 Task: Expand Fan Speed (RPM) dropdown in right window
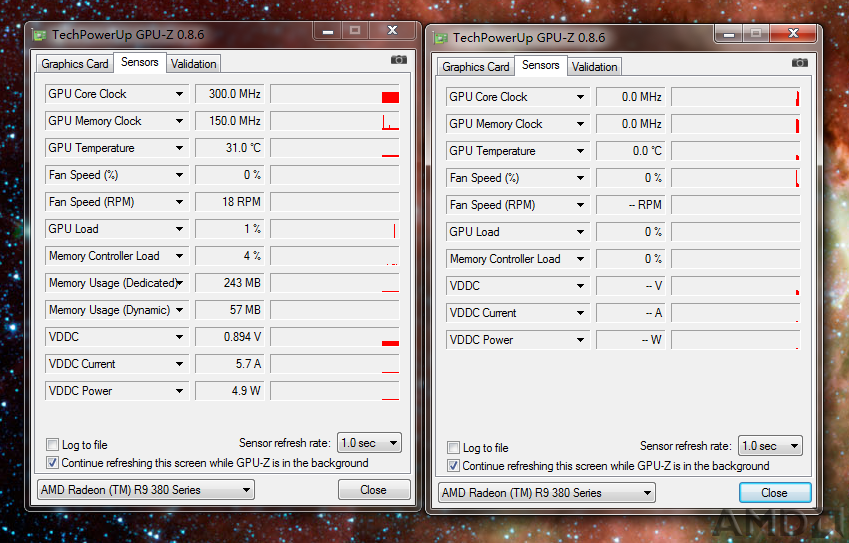point(580,205)
